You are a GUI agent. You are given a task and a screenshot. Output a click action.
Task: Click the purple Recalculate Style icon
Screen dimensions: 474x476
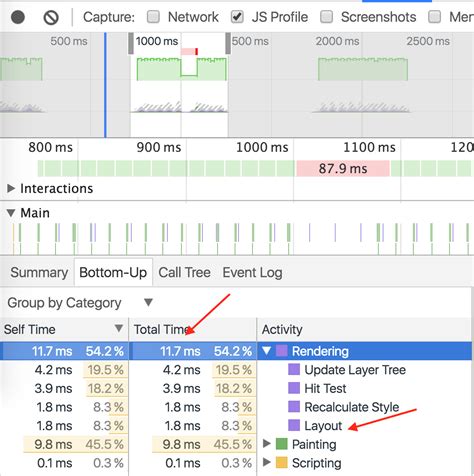294,406
